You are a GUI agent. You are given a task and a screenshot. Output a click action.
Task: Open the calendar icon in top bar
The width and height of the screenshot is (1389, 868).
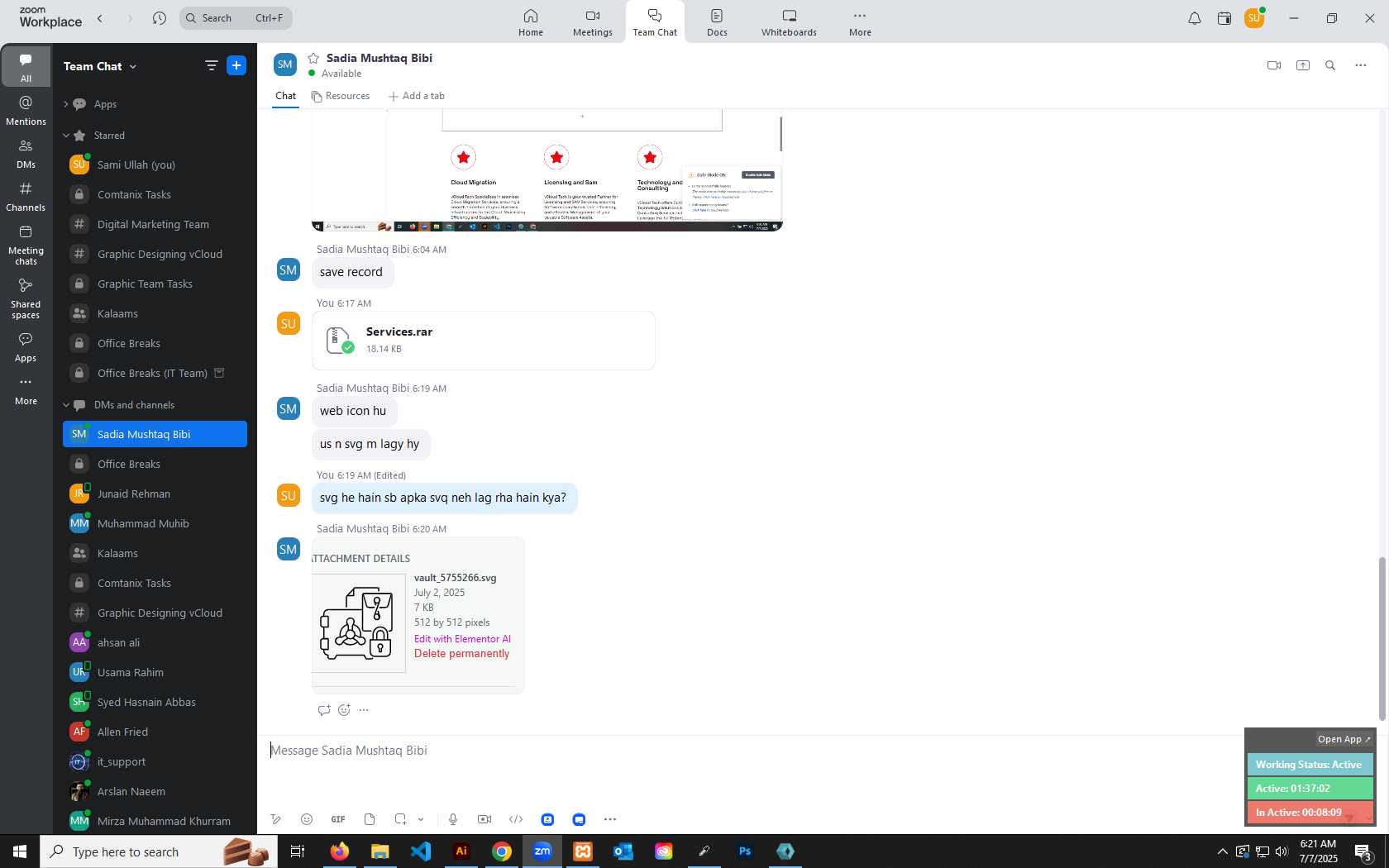tap(1224, 18)
